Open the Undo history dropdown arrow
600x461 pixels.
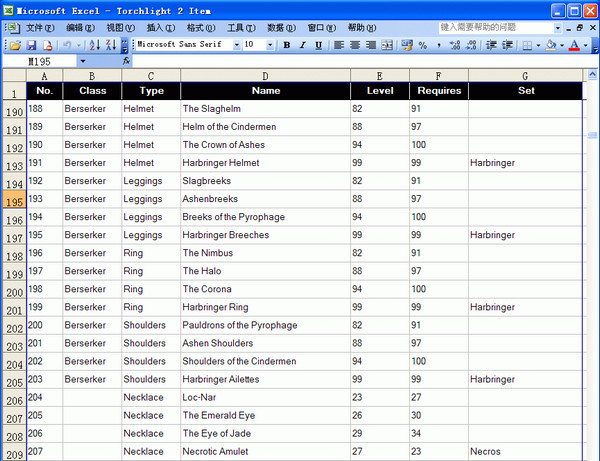[78, 46]
